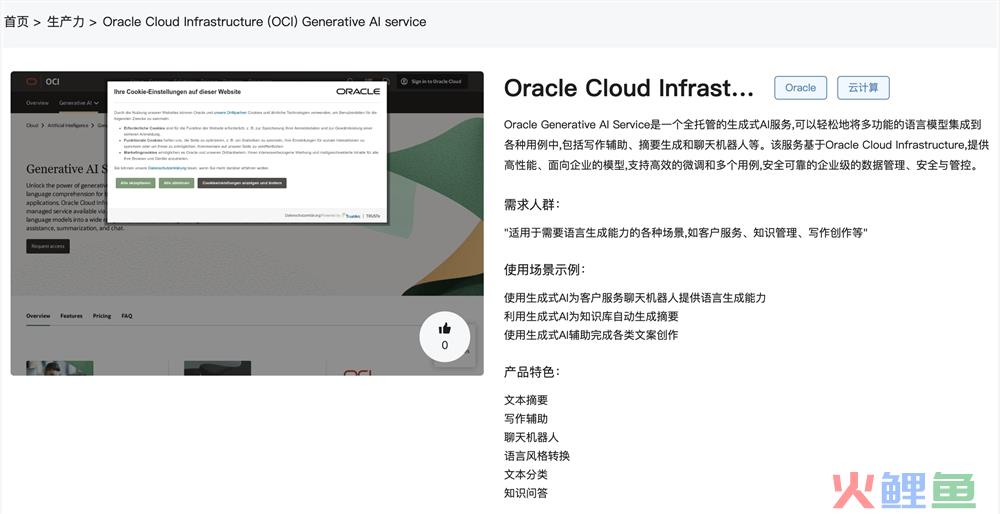1000x514 pixels.
Task: Select the Oracle tag button
Action: point(800,88)
